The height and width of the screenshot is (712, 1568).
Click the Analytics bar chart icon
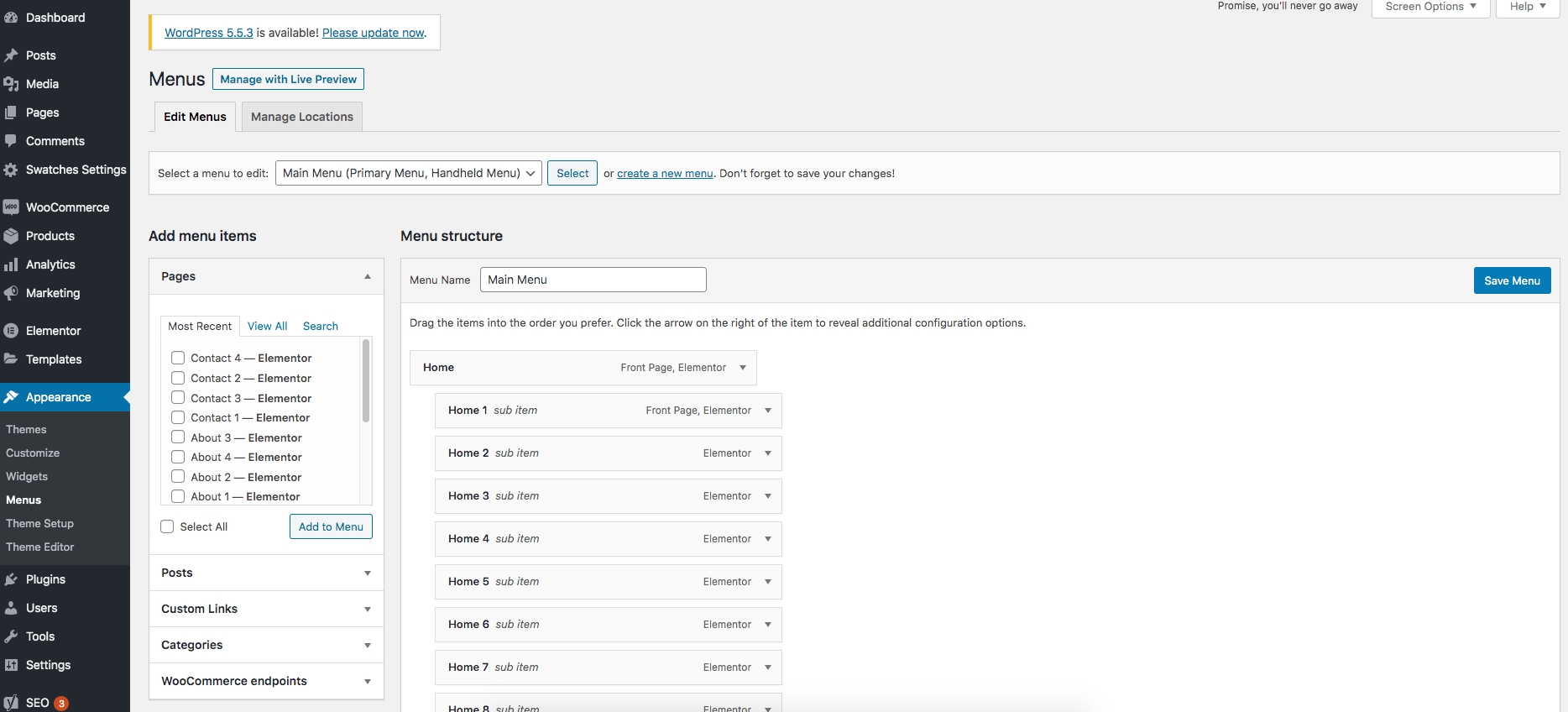click(x=11, y=264)
